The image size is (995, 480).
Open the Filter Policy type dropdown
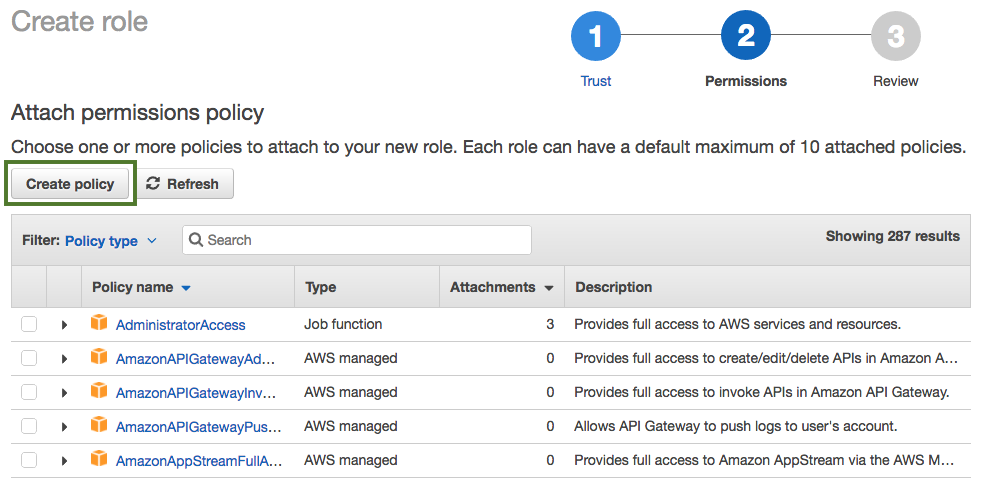(x=110, y=241)
